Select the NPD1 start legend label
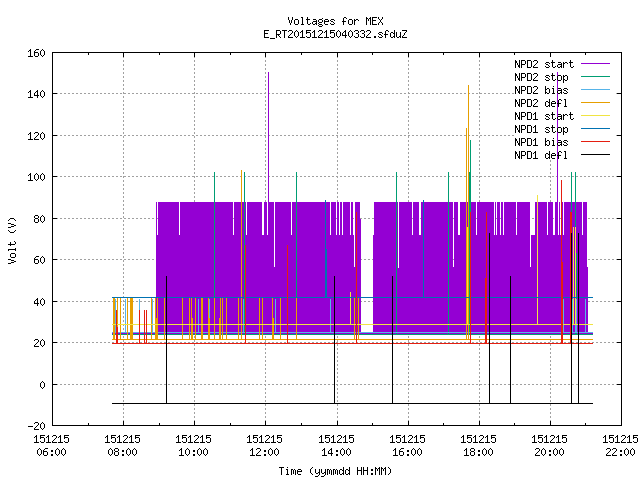 pyautogui.click(x=544, y=116)
